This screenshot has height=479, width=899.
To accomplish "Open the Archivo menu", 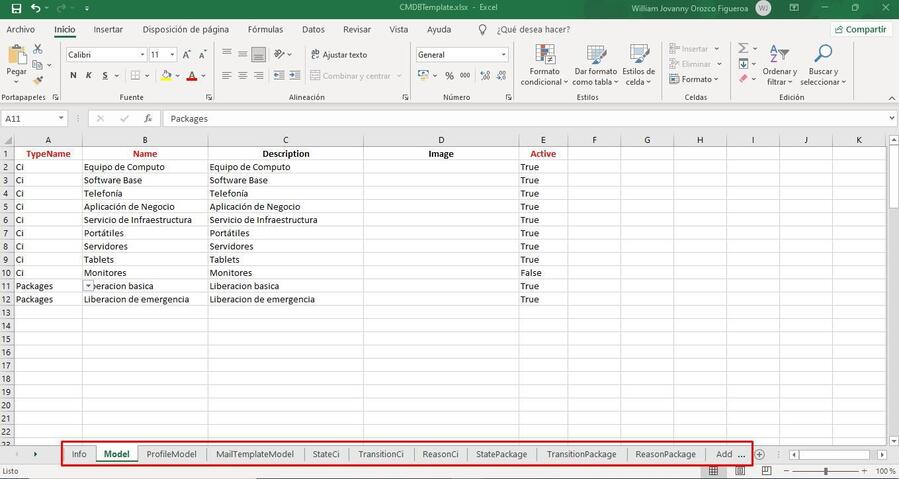I will tap(21, 29).
